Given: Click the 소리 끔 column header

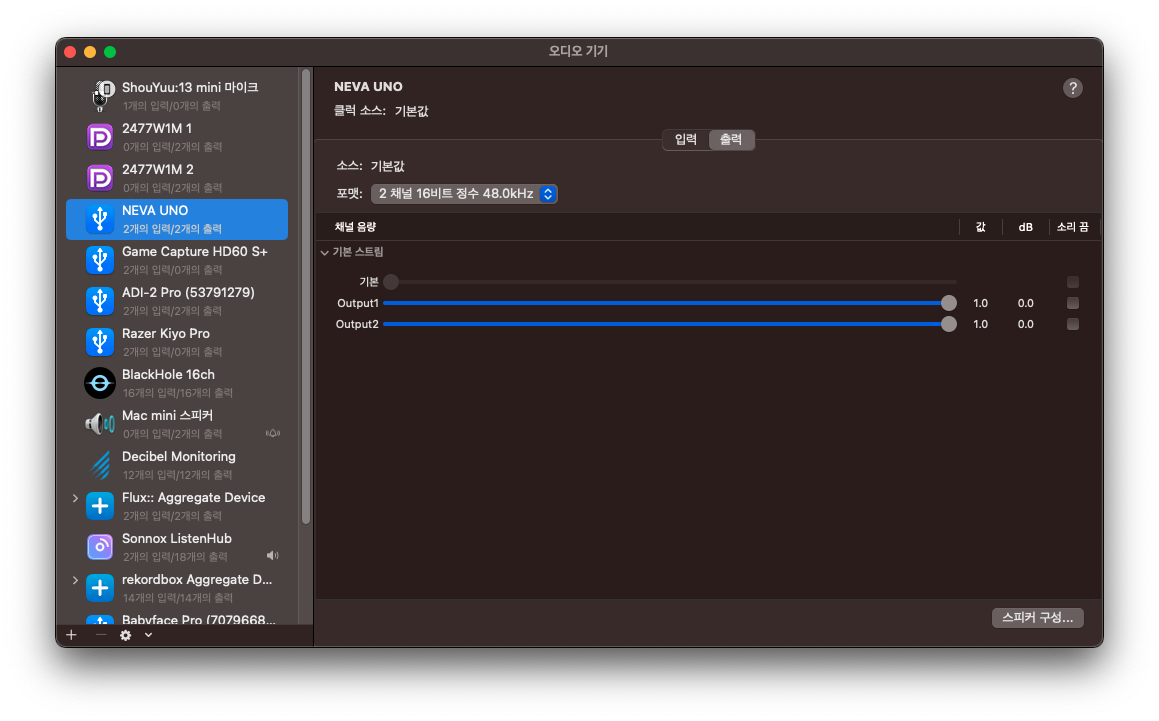Looking at the screenshot, I should point(1072,227).
